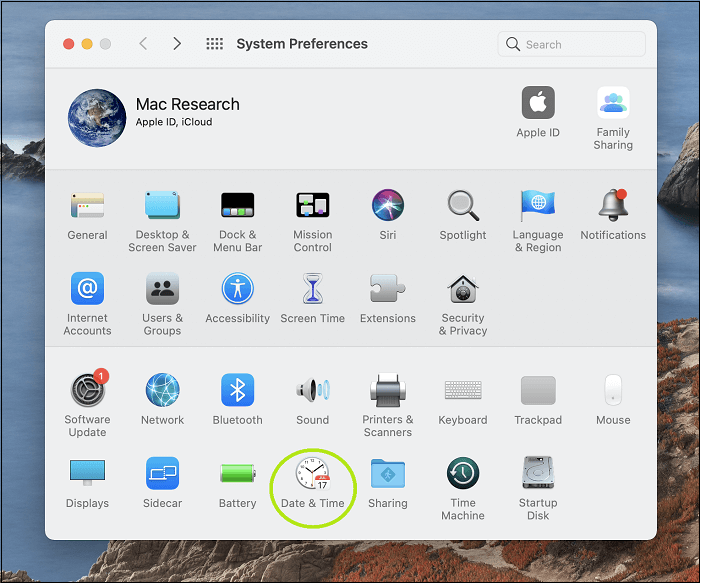The height and width of the screenshot is (583, 702).
Task: Click the forward navigation arrow
Action: [177, 44]
